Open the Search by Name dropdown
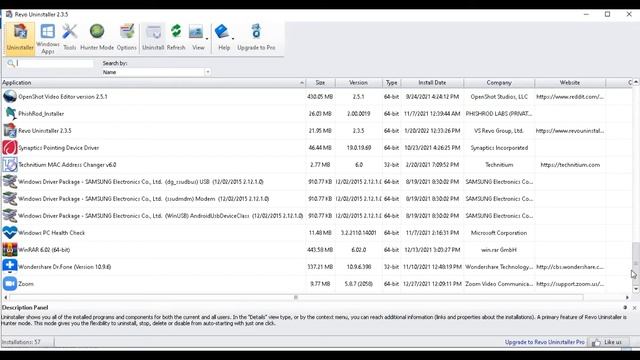 click(207, 72)
